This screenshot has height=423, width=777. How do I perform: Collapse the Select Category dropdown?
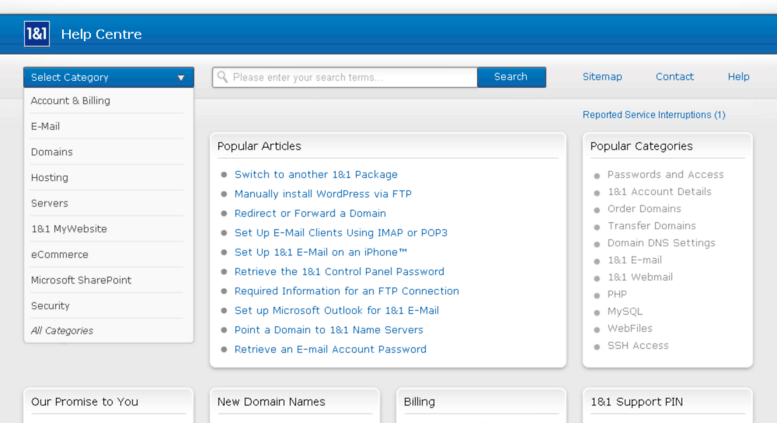[109, 77]
